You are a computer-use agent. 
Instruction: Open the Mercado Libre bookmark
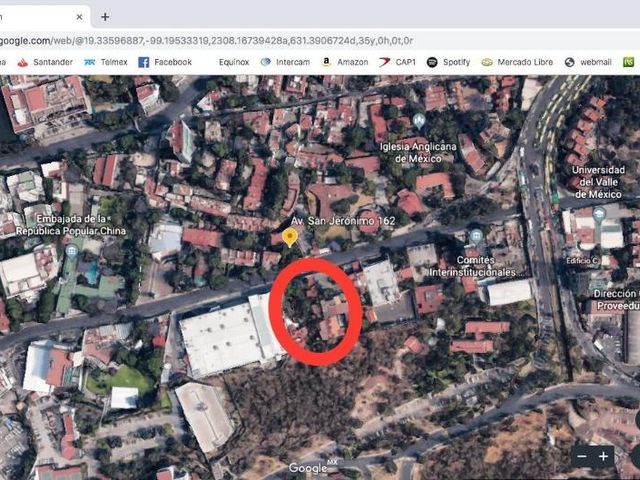(517, 62)
